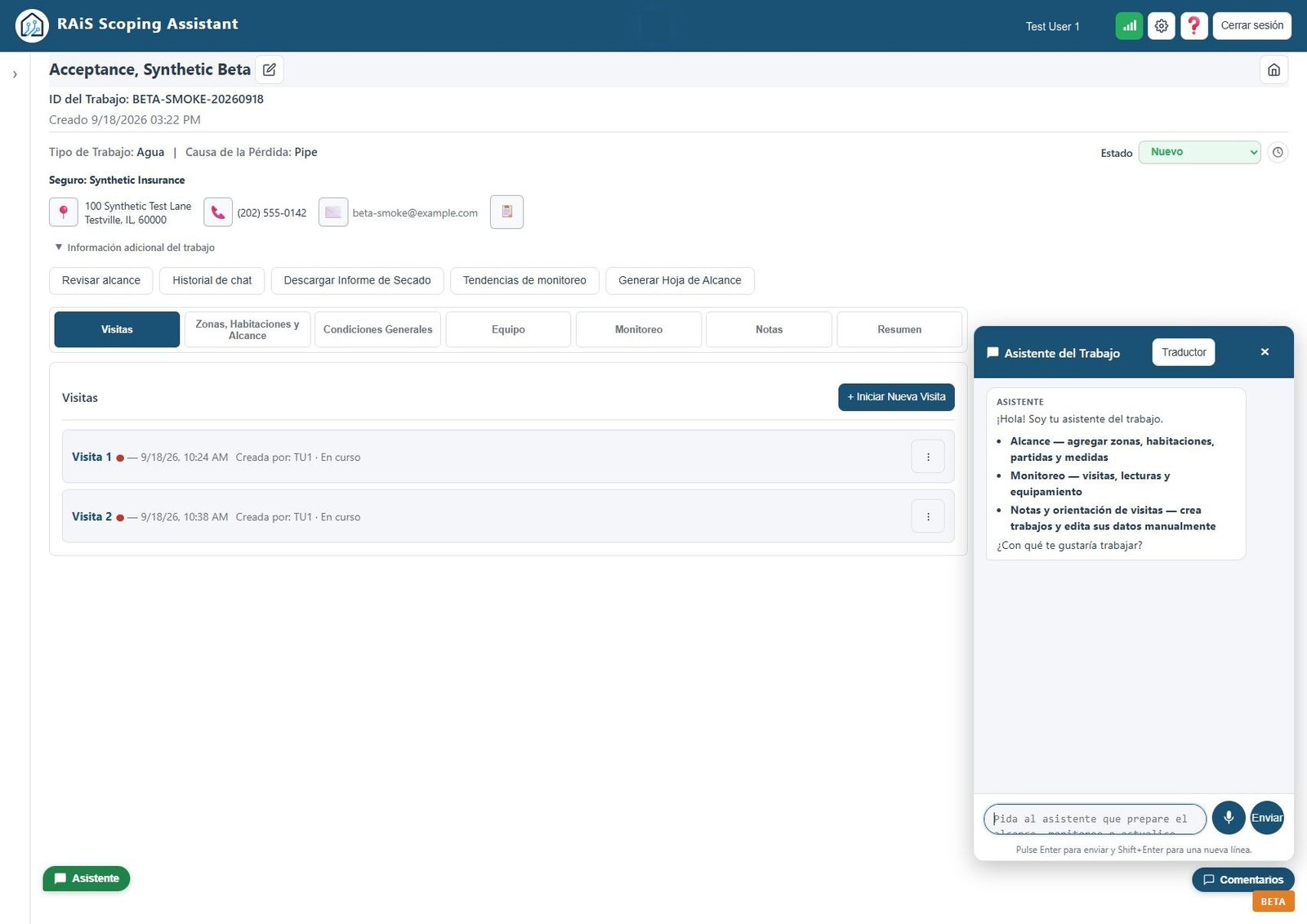The width and height of the screenshot is (1307, 924).
Task: Close the Asistente del Trabajo panel
Action: (1265, 352)
